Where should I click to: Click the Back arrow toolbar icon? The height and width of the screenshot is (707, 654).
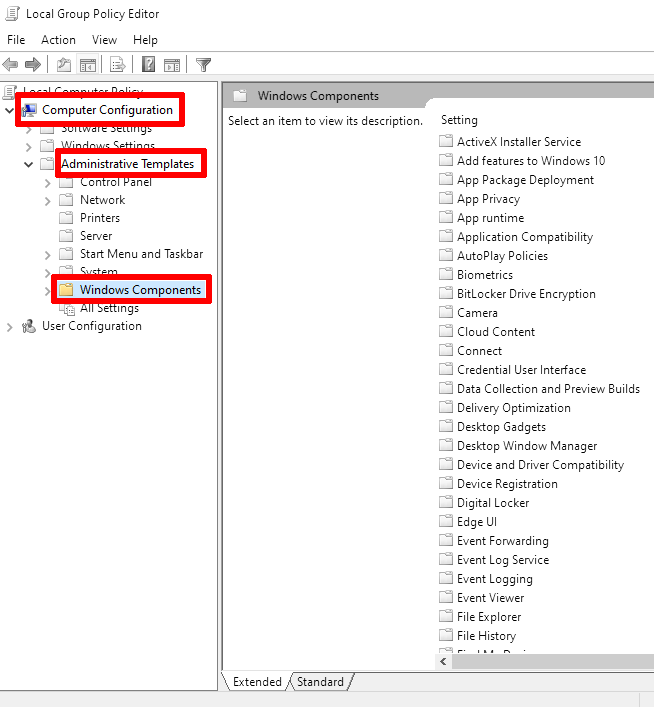[11, 65]
